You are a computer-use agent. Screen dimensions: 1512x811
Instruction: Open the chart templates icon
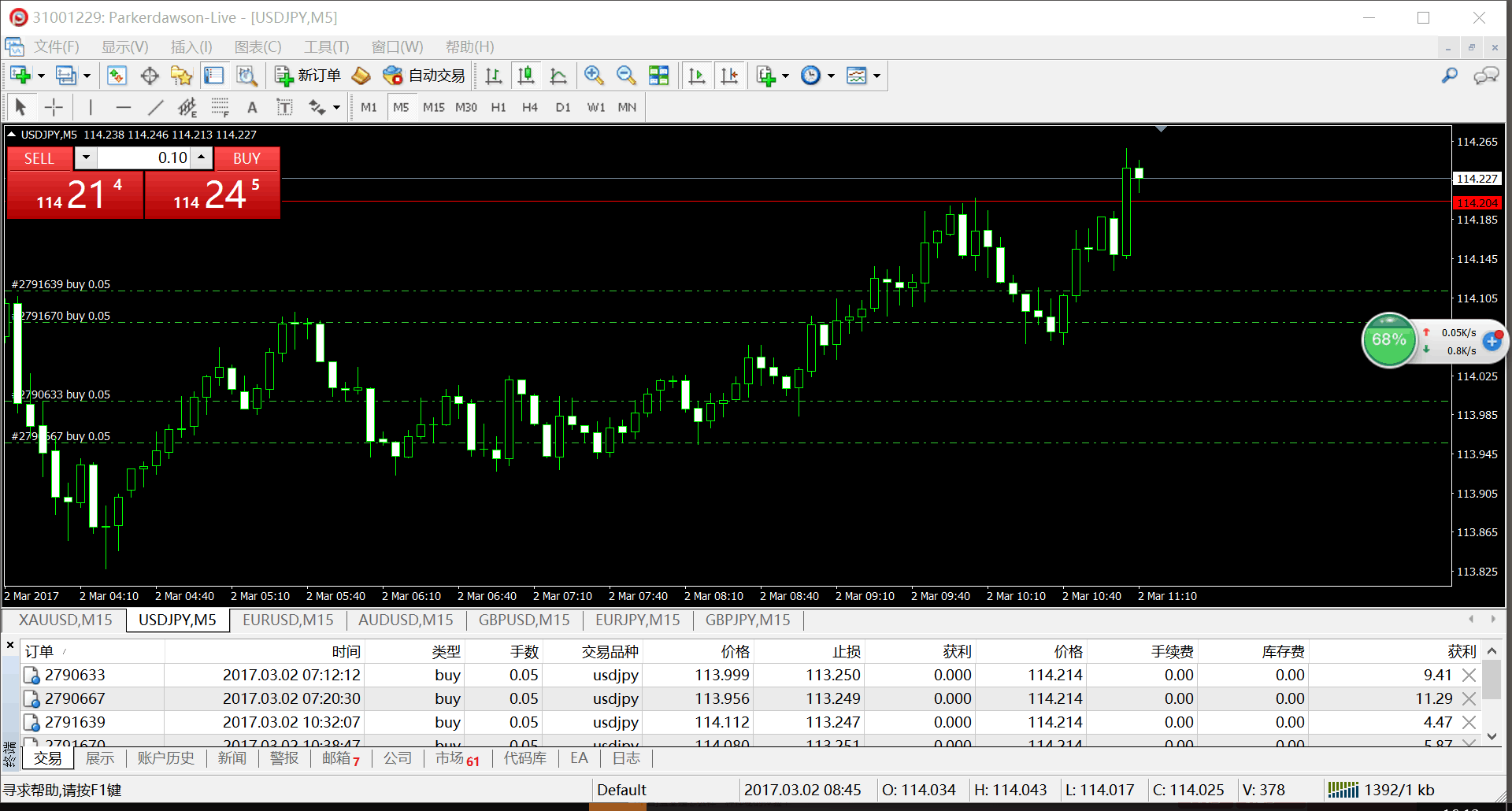point(856,76)
